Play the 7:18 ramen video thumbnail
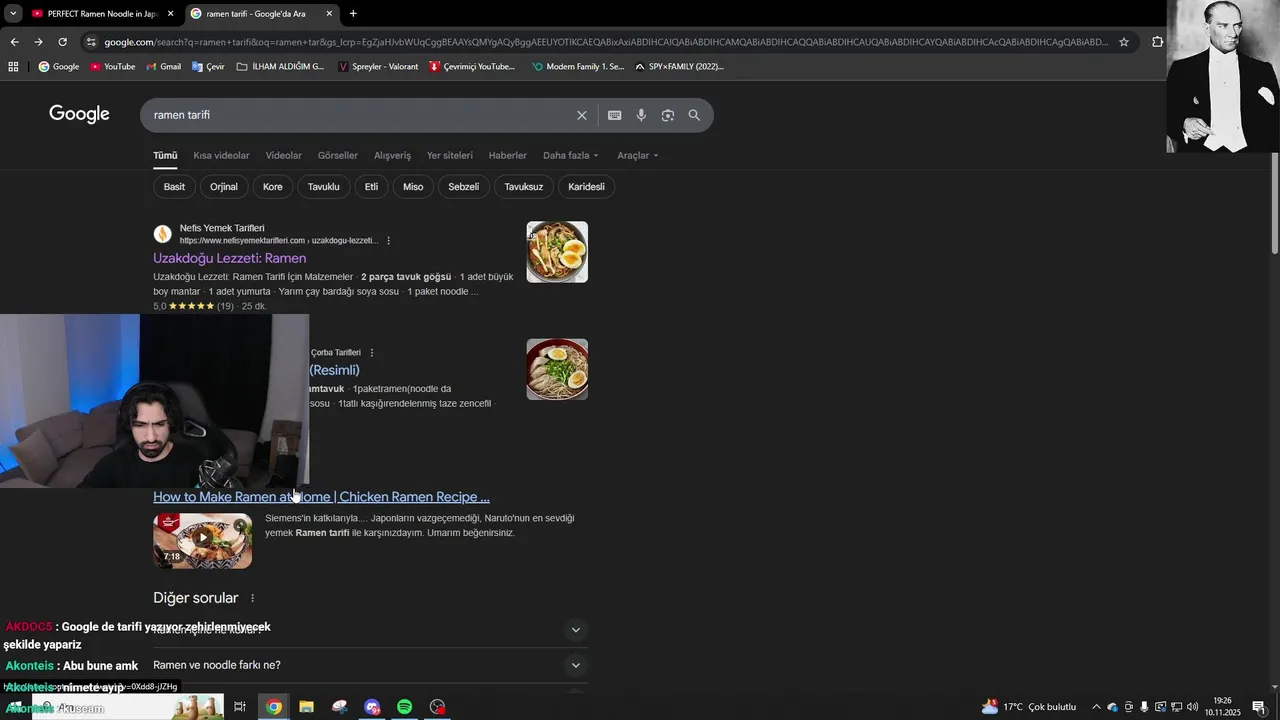The height and width of the screenshot is (720, 1280). click(x=202, y=541)
